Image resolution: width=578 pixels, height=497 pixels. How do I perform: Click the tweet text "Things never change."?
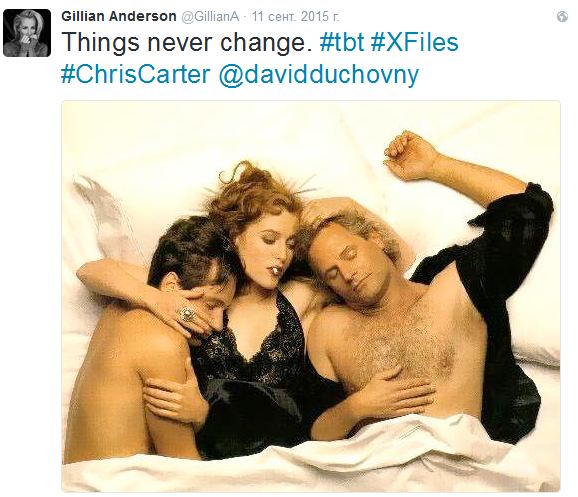click(187, 42)
